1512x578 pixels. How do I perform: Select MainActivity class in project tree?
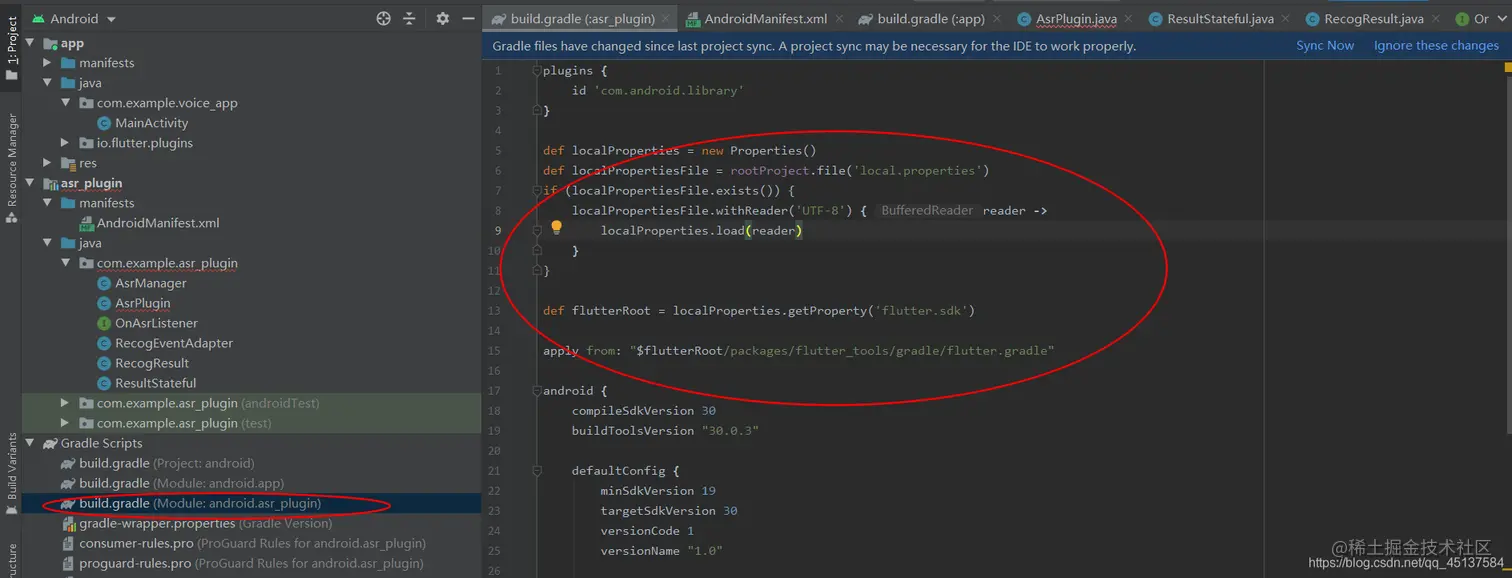[151, 123]
